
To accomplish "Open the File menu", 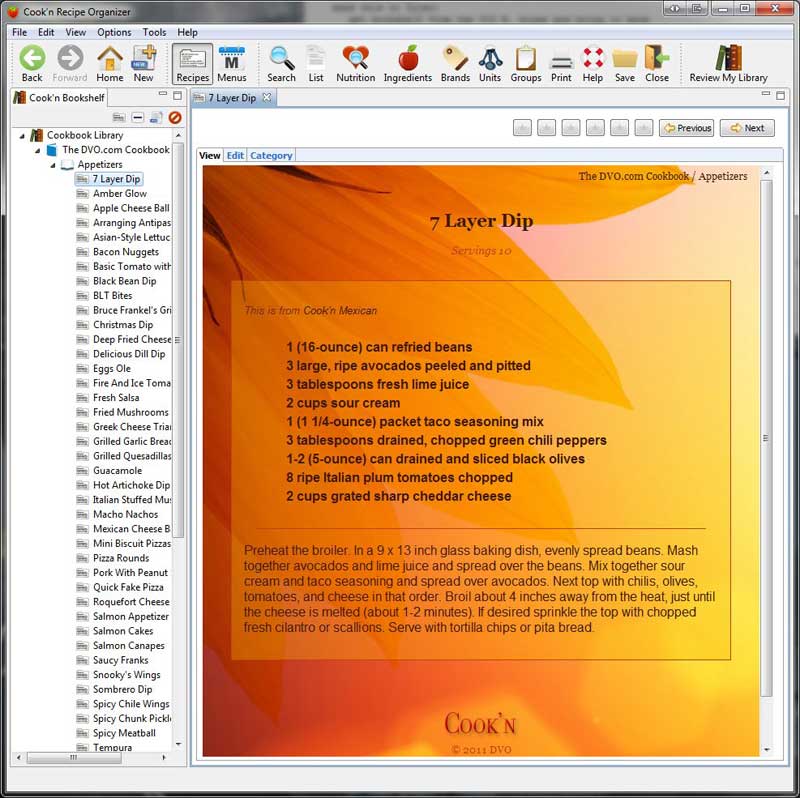I will click(x=19, y=32).
